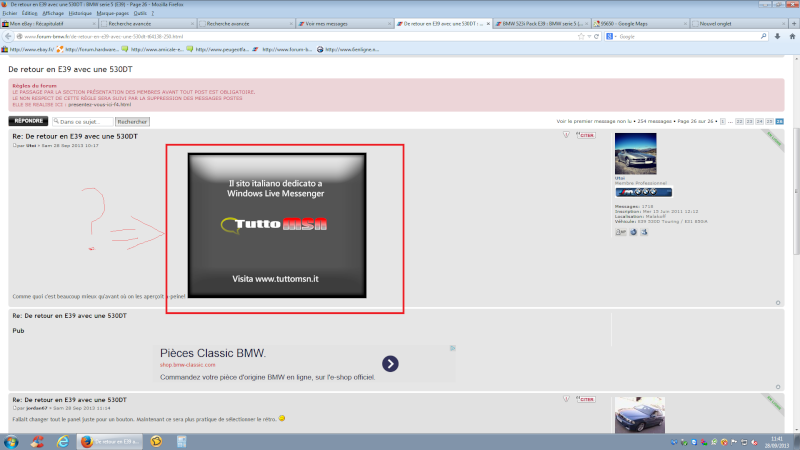This screenshot has width=800, height=450.
Task: Go to forum page 24
Action: click(x=759, y=121)
